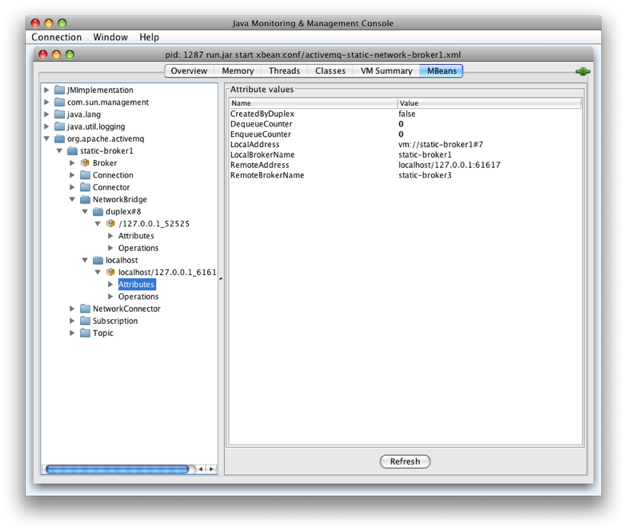Open the Connection menu
Image resolution: width=627 pixels, height=531 pixels.
tap(56, 37)
